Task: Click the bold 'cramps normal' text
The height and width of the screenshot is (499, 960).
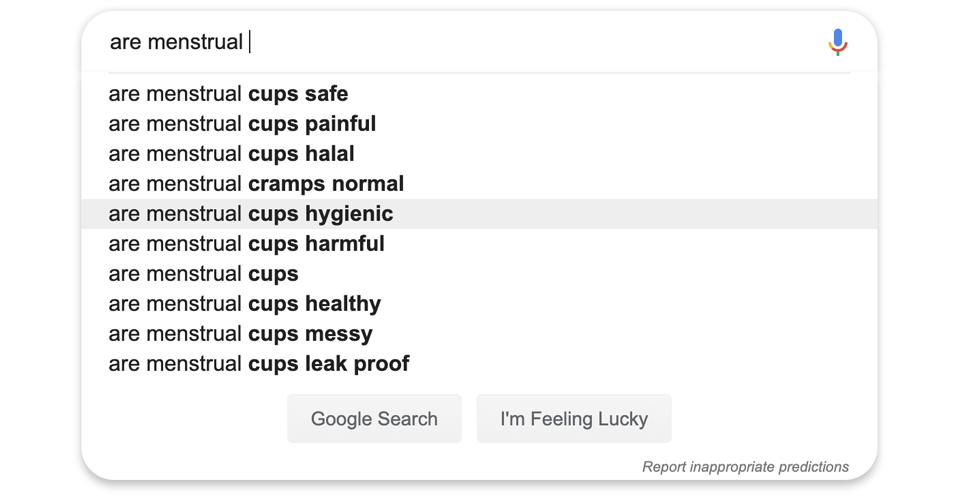Action: pos(326,184)
